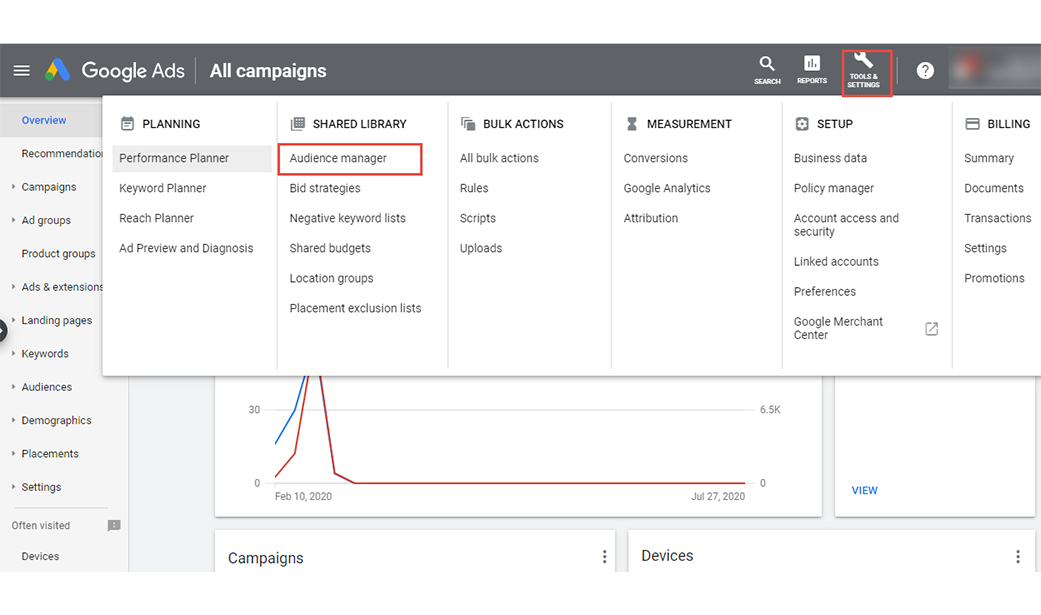
Task: Expand the Campaigns sidebar section
Action: [x=13, y=187]
